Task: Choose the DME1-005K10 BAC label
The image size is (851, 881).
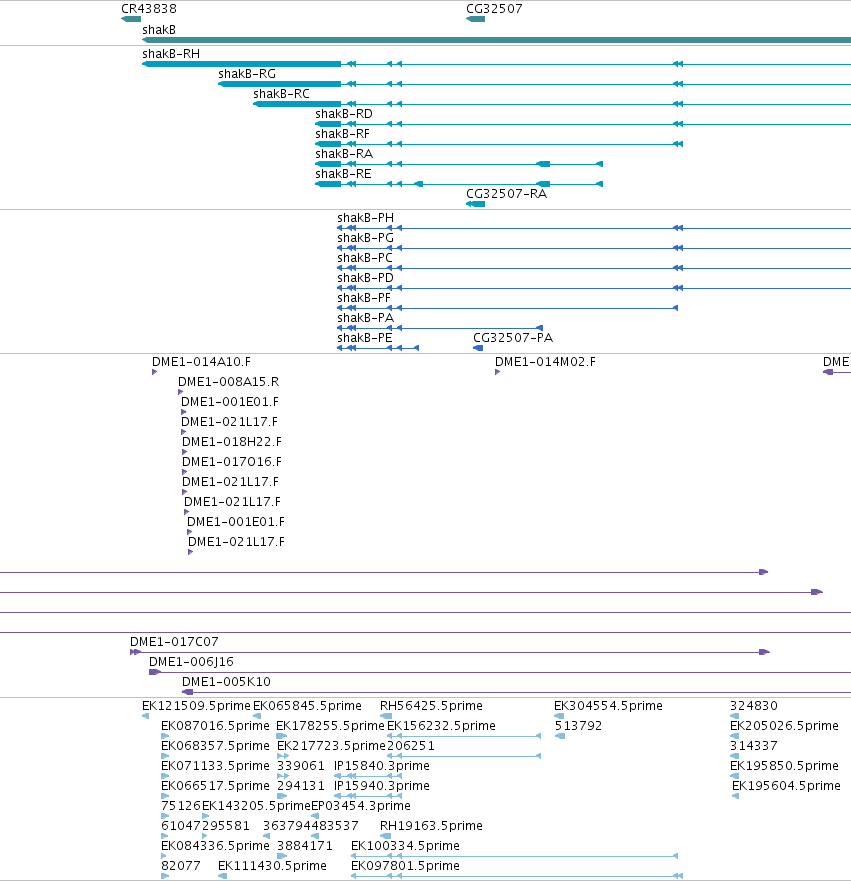Action: [x=226, y=682]
